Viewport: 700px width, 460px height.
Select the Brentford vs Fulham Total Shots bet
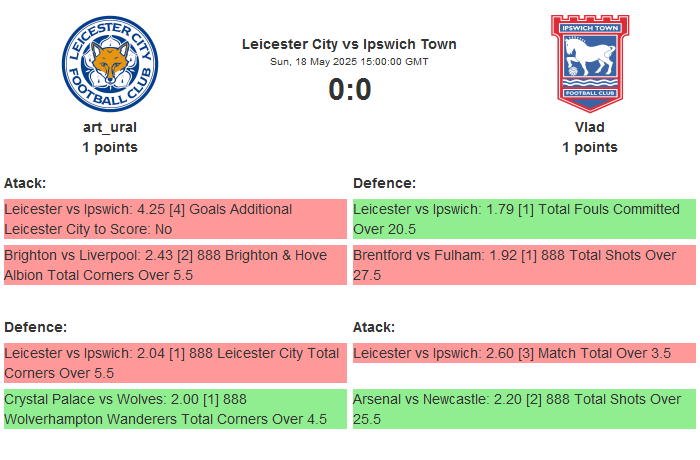click(524, 265)
